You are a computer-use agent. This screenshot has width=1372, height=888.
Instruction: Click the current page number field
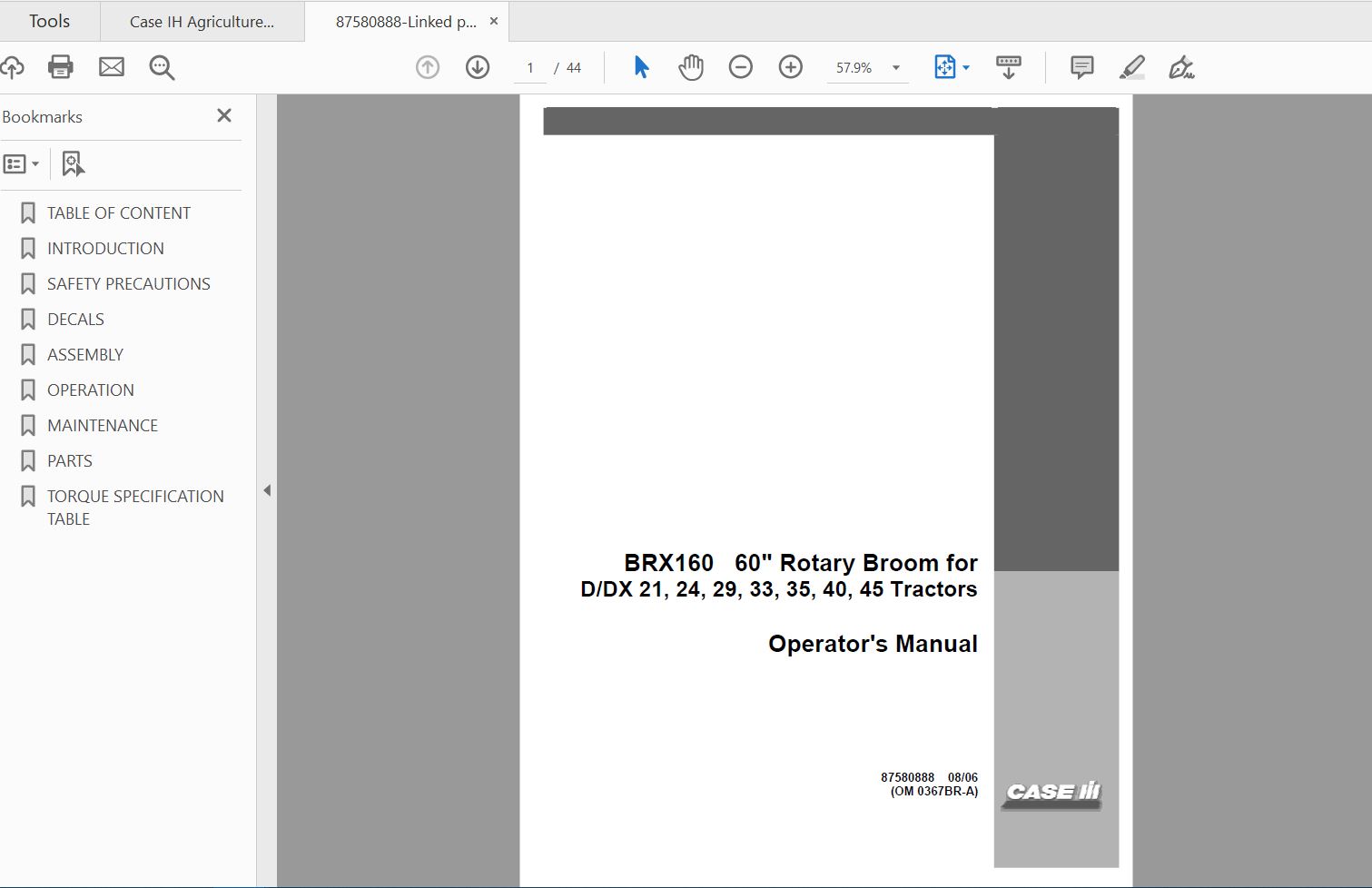click(530, 68)
